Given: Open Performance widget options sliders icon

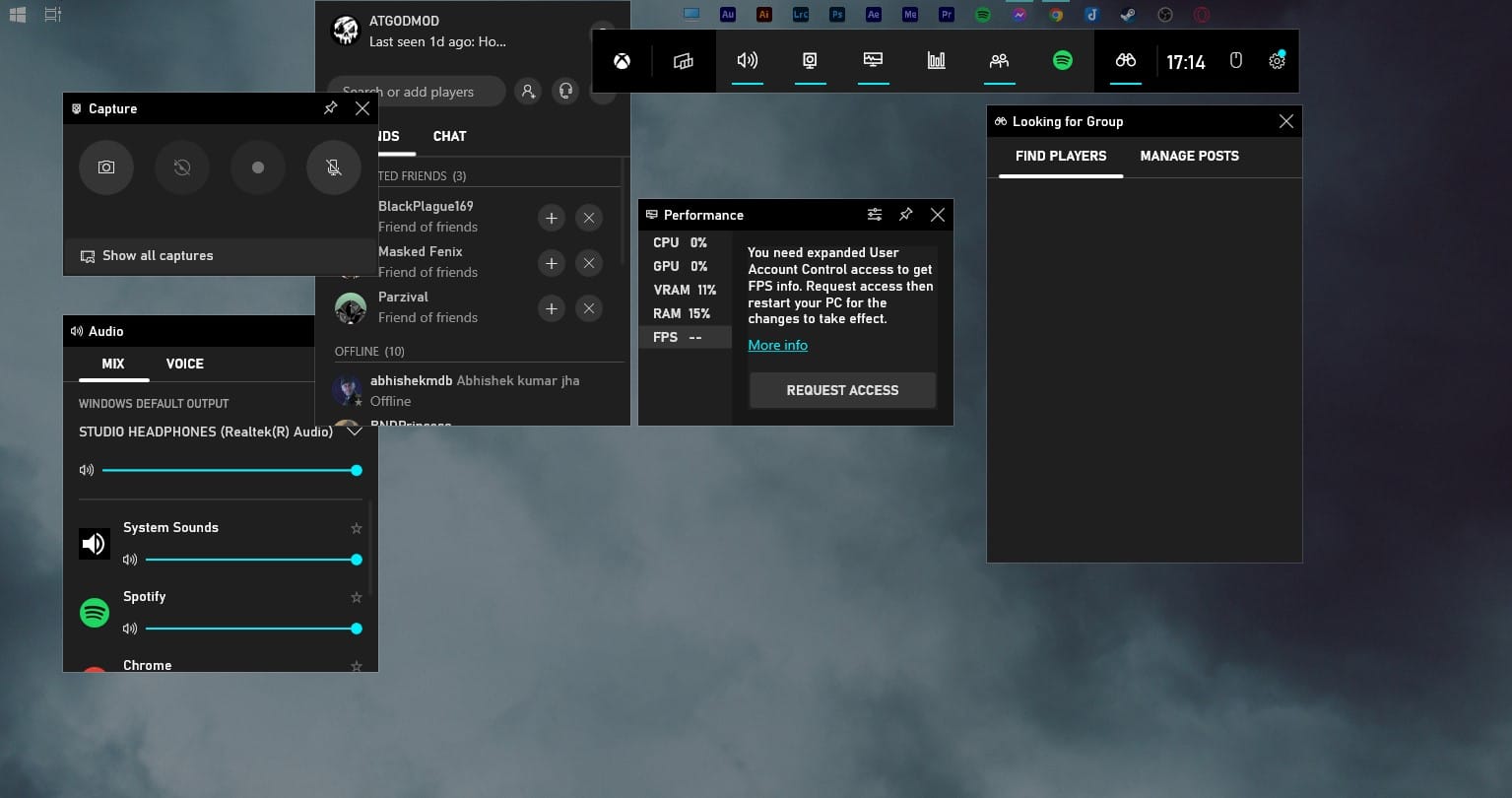Looking at the screenshot, I should [874, 214].
